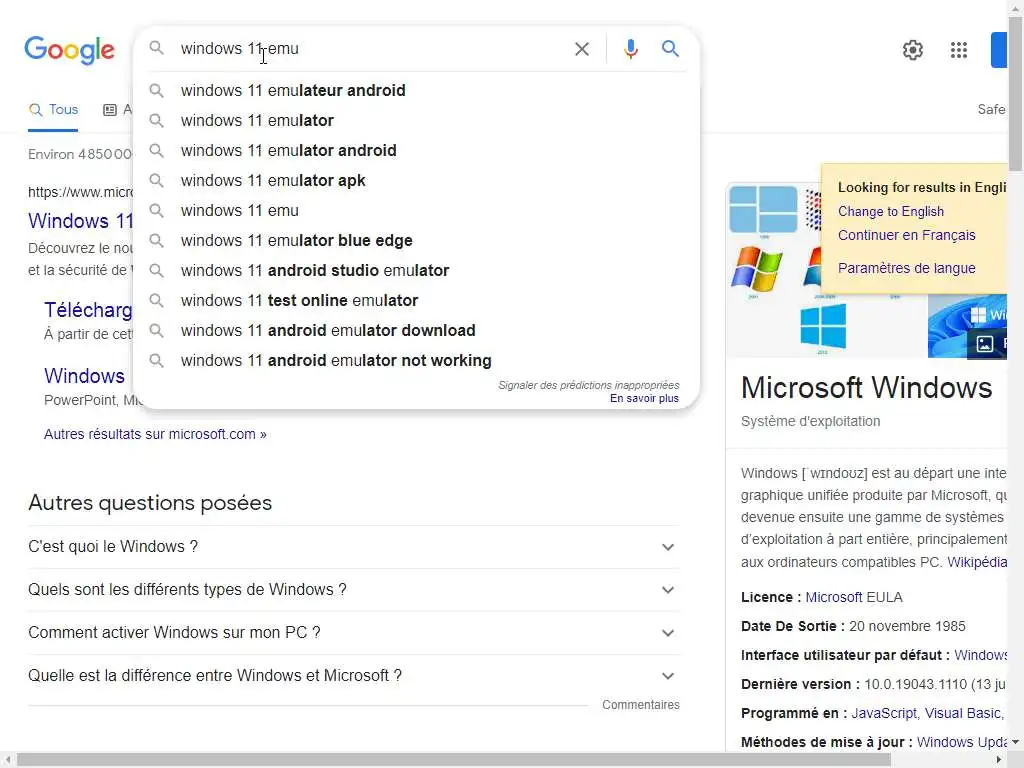Click magnifier icon beside 'windows 11 emulator apk'
Screen dimensions: 1024x768
pyautogui.click(x=156, y=180)
